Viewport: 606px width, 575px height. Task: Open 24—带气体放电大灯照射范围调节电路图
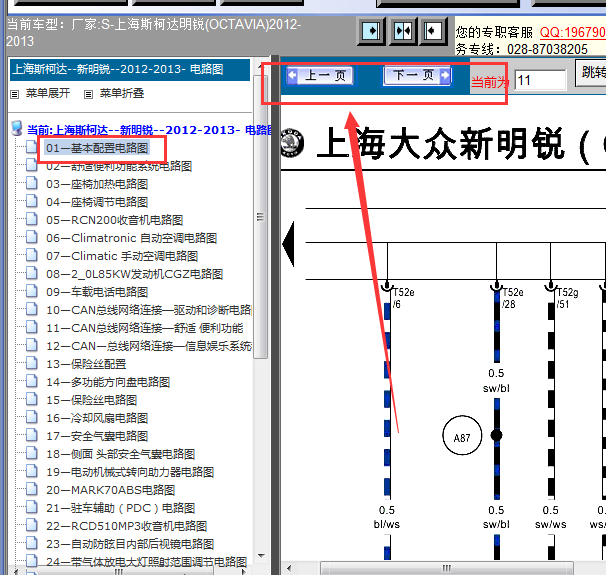coord(146,562)
